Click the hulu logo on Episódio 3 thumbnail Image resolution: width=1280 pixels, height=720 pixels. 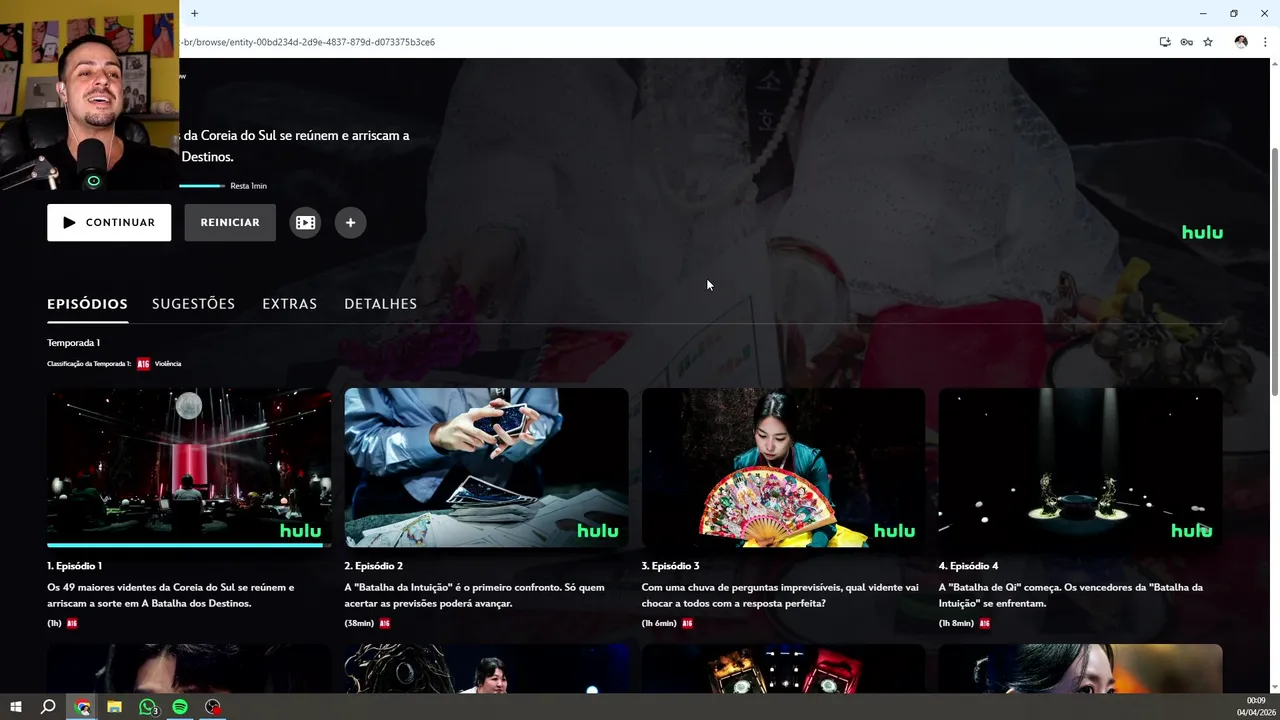click(x=894, y=531)
